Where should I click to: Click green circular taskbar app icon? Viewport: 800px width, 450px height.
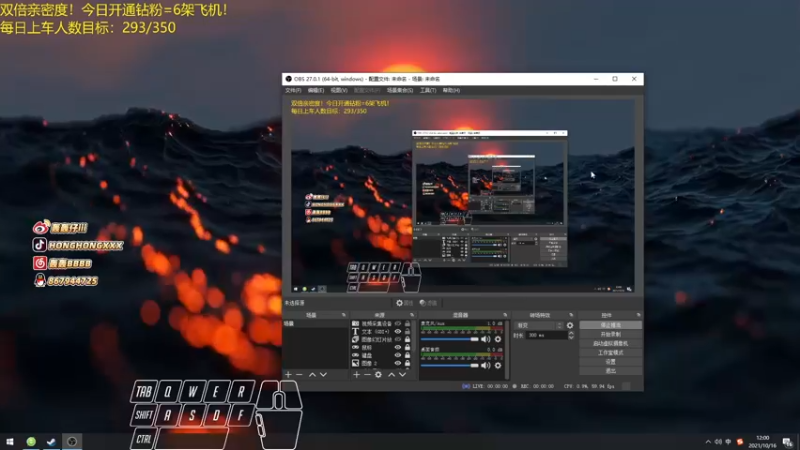pyautogui.click(x=31, y=441)
